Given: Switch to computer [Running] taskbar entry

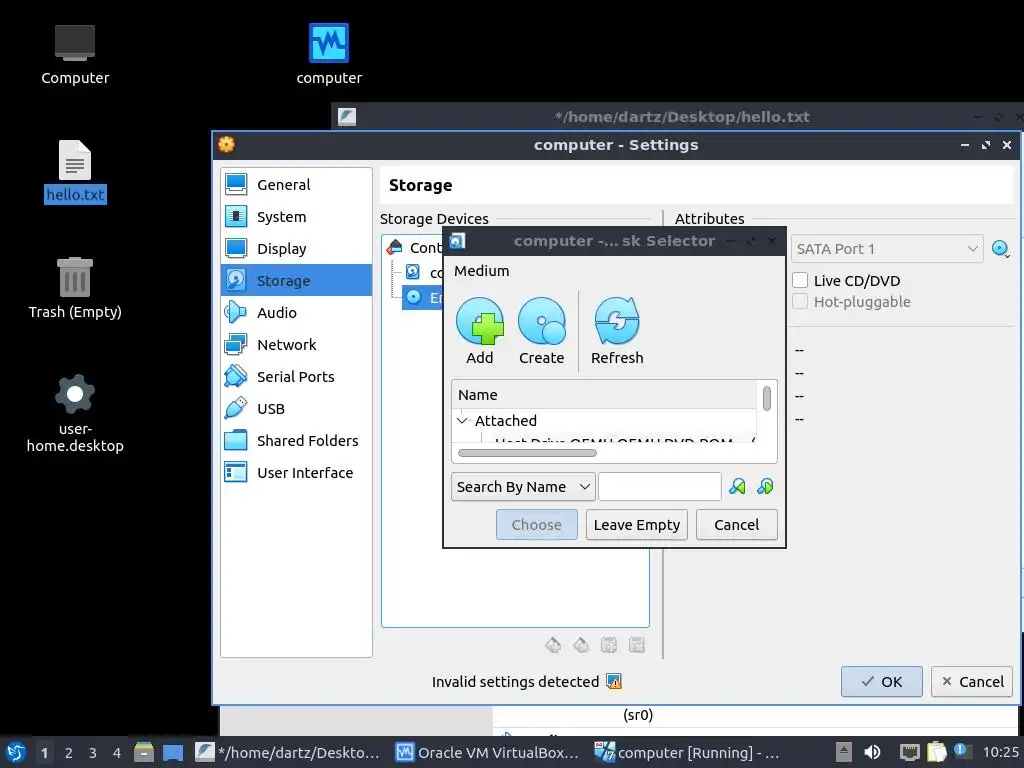Looking at the screenshot, I should point(687,752).
